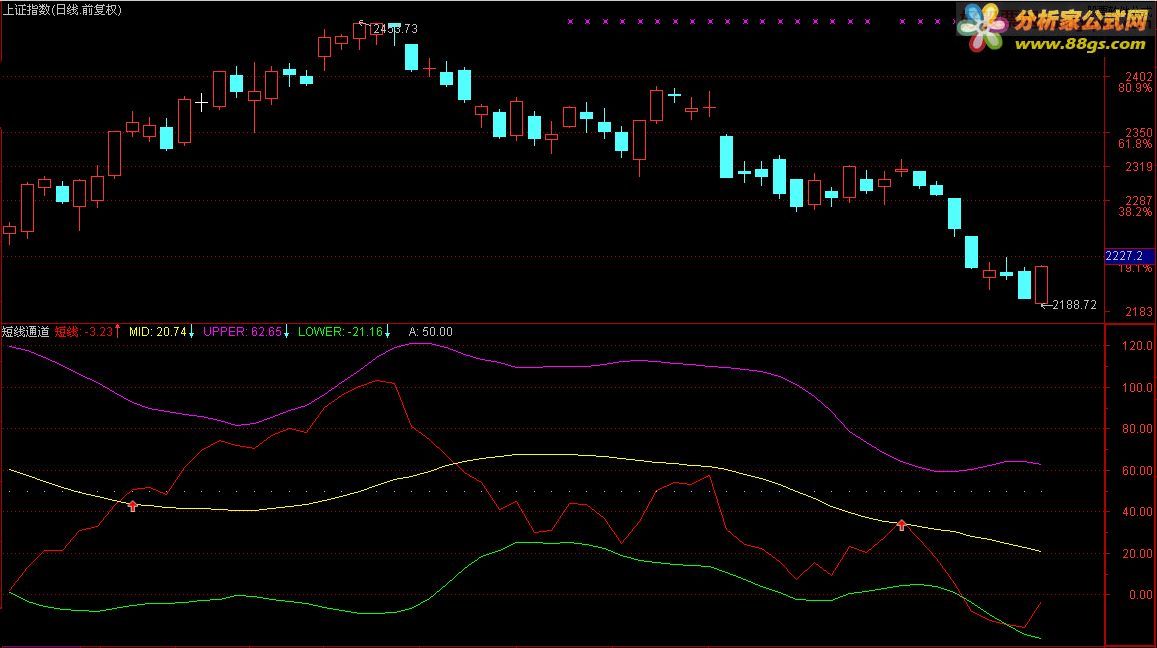
Task: Click the 100.0 indicator axis label
Action: click(1137, 387)
